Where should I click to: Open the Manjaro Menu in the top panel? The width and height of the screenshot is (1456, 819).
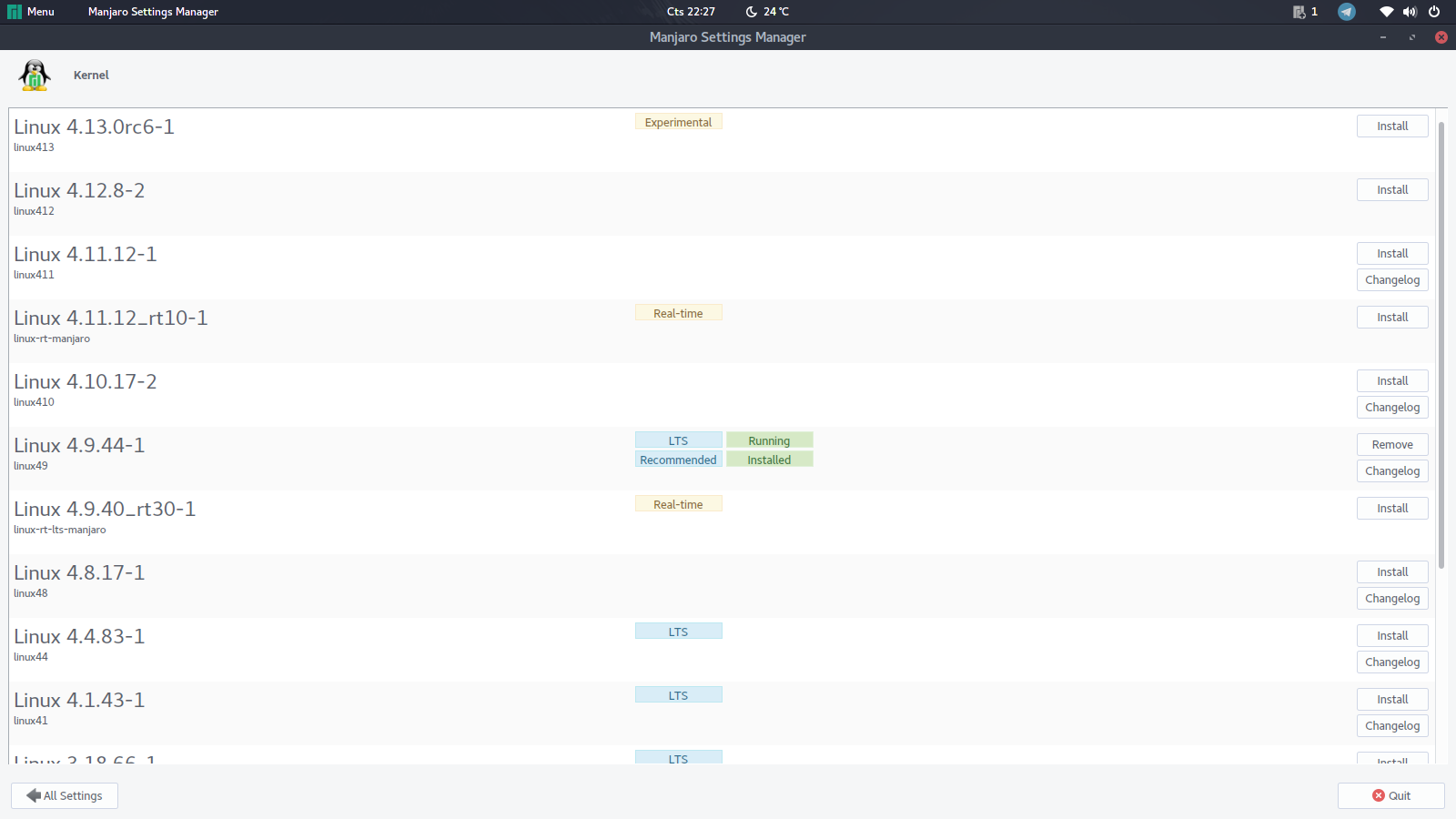[x=31, y=12]
